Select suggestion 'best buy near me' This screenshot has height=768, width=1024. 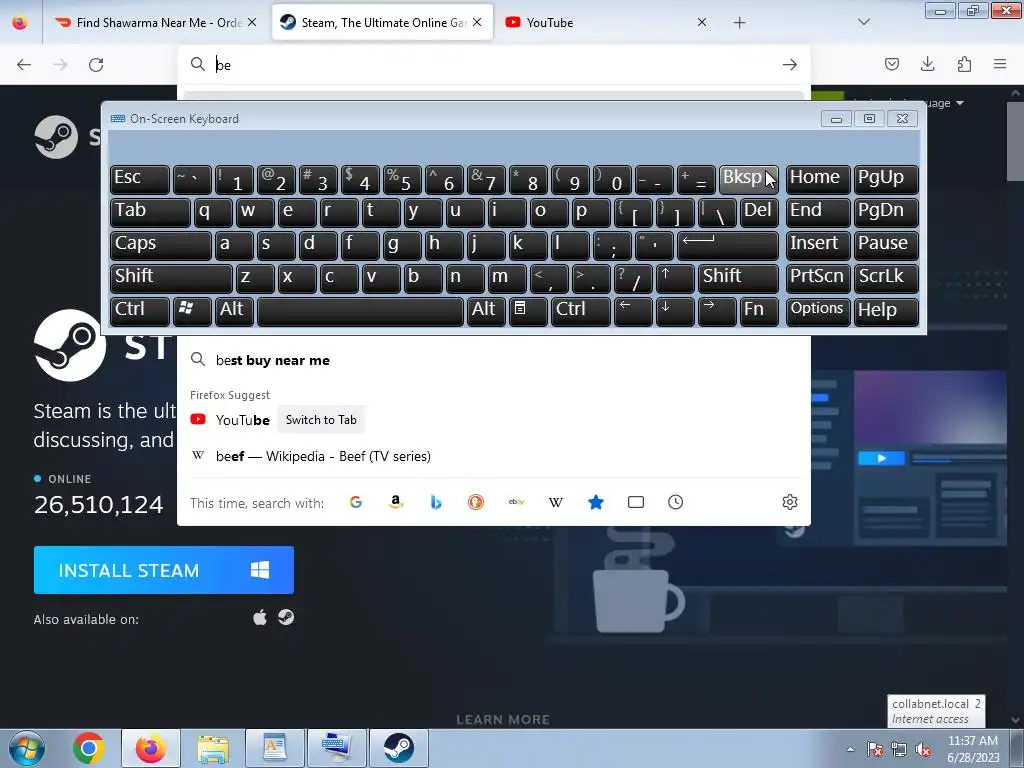(x=493, y=360)
